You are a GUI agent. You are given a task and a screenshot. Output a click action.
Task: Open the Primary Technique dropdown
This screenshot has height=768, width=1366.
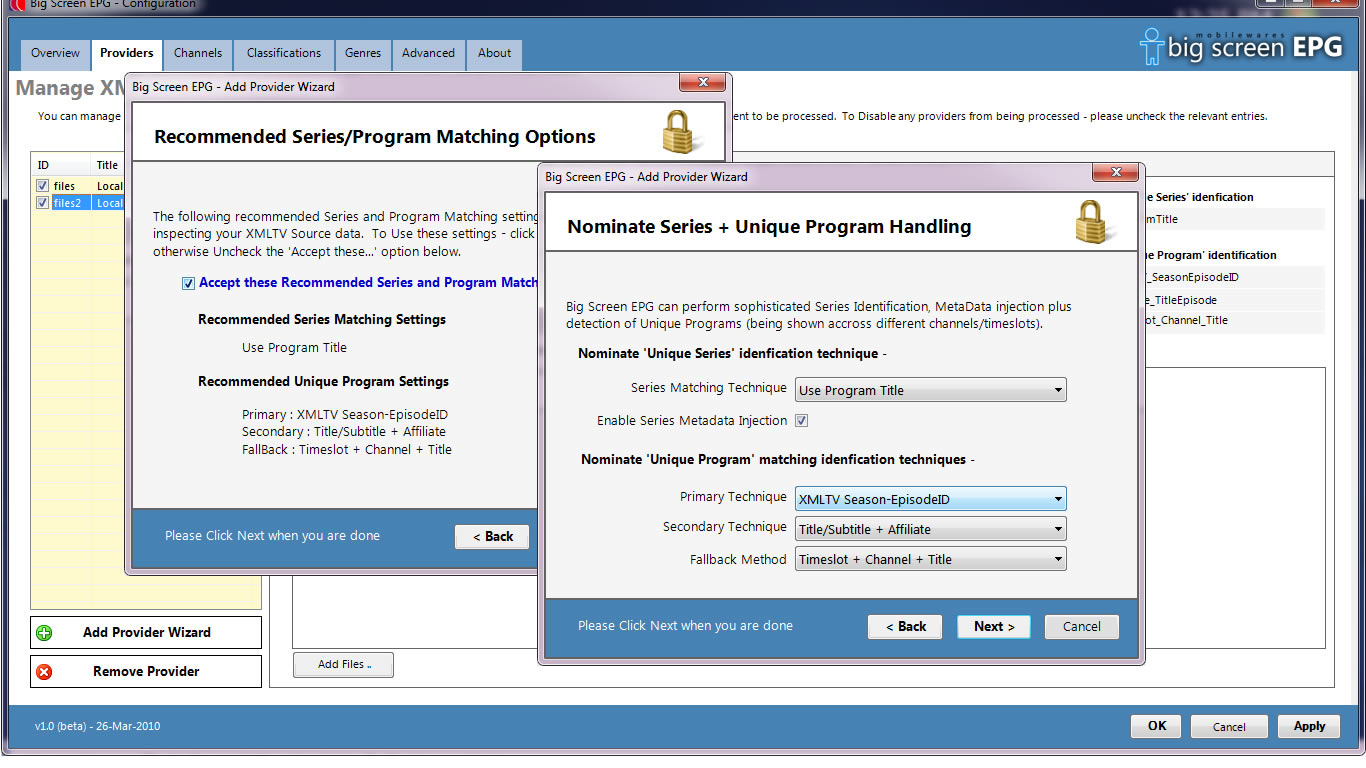coord(930,499)
